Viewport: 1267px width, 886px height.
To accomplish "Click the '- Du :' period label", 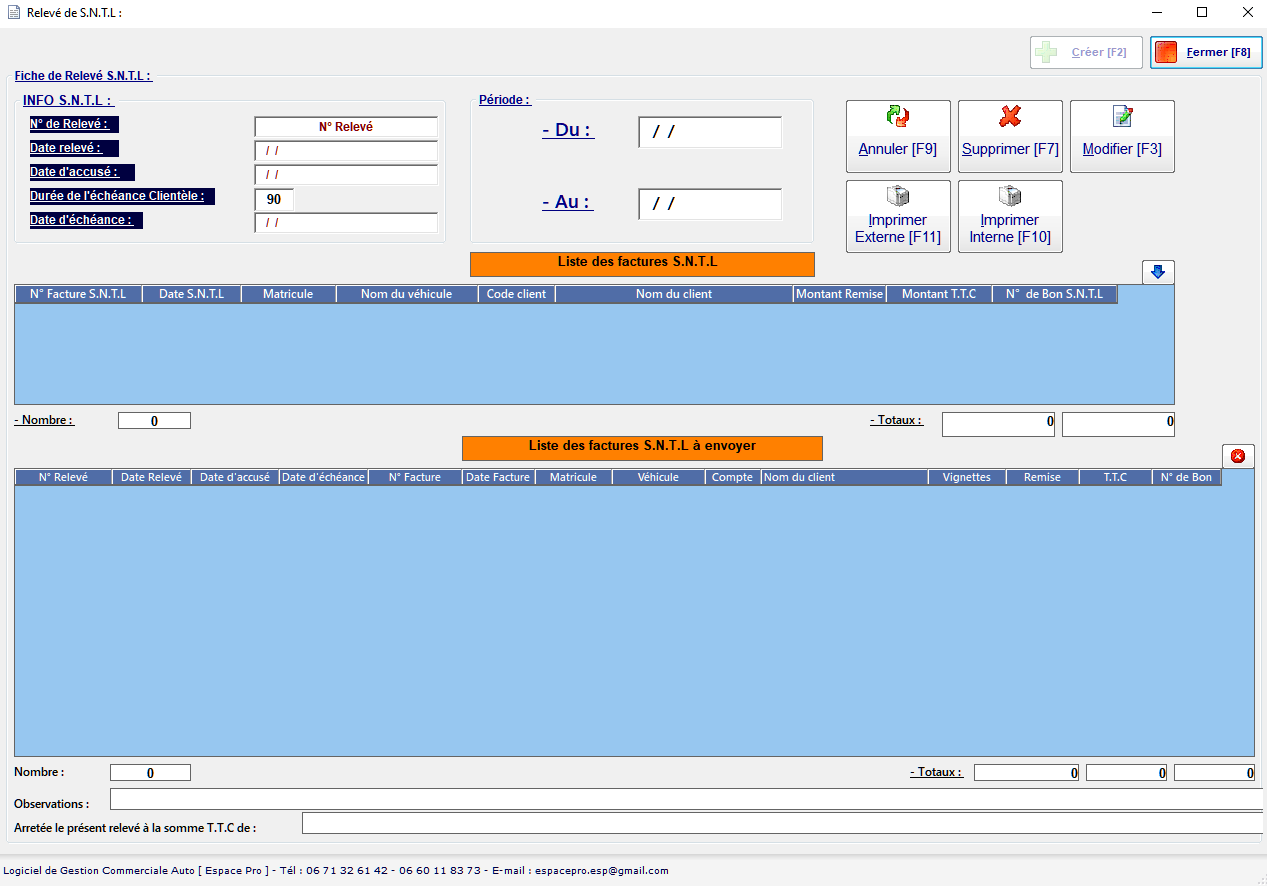I will (x=568, y=131).
